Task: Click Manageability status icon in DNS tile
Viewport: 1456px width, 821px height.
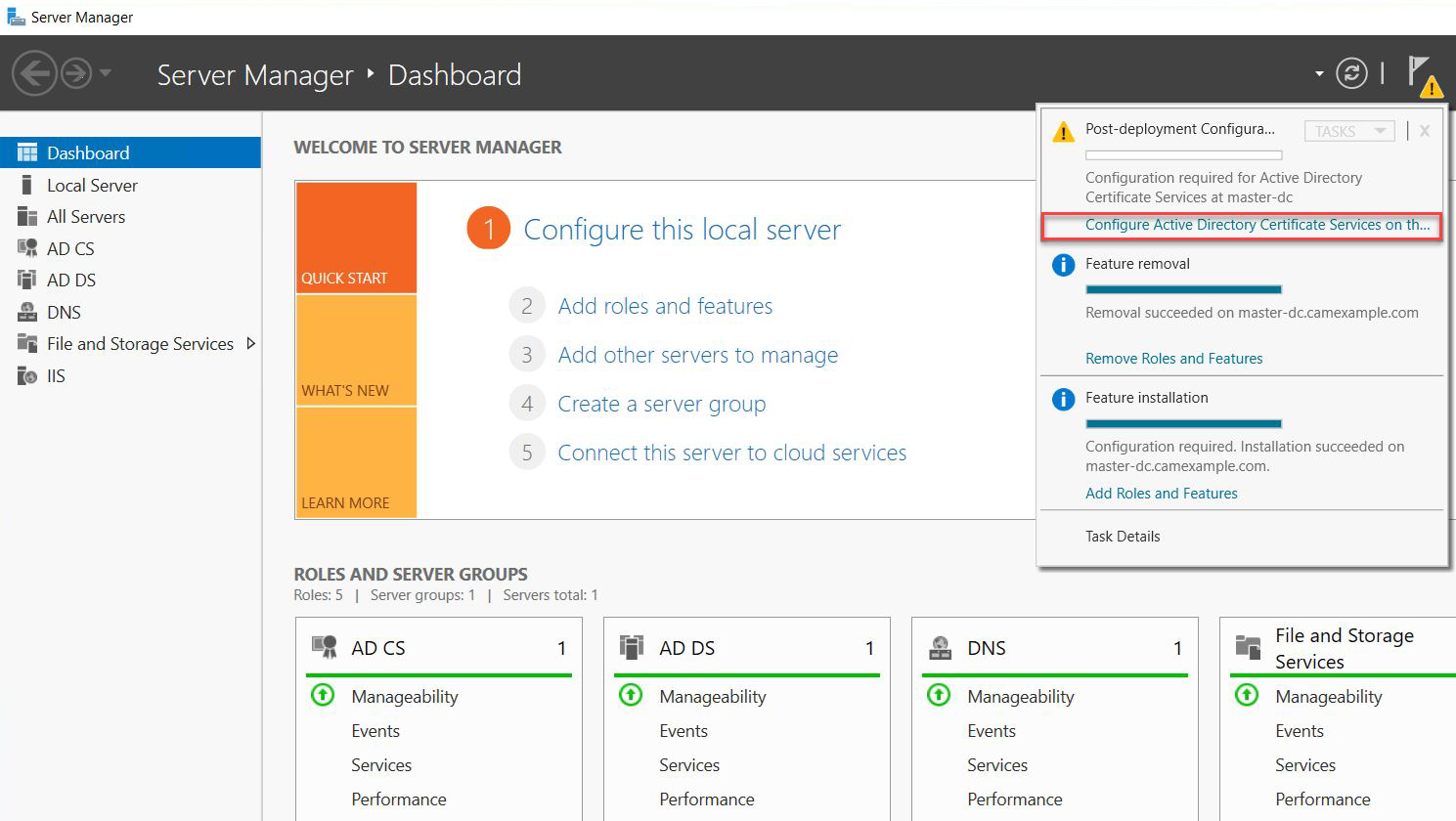Action: [x=939, y=695]
